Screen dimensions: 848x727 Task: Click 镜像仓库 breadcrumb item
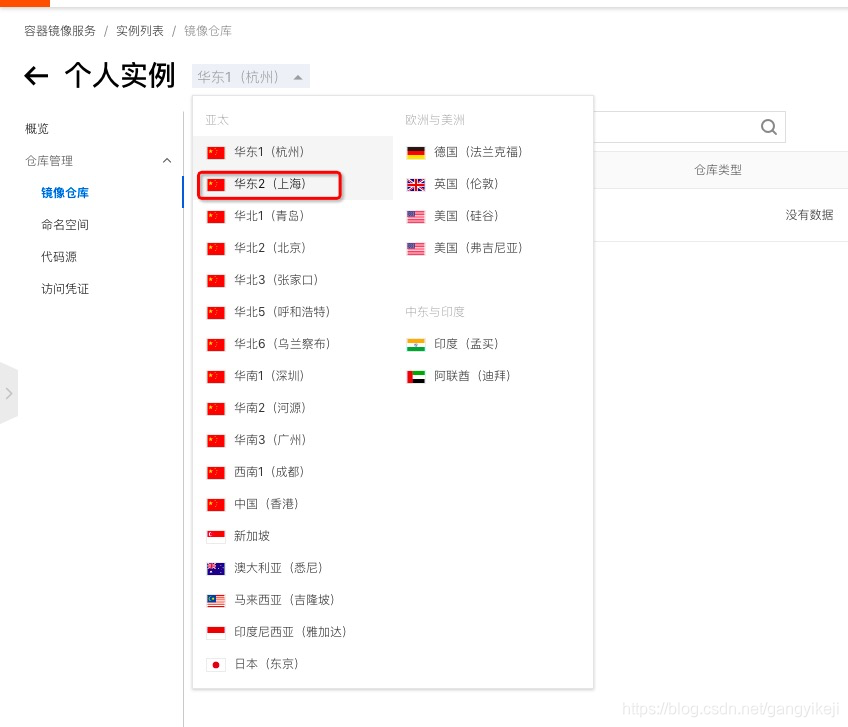point(208,31)
